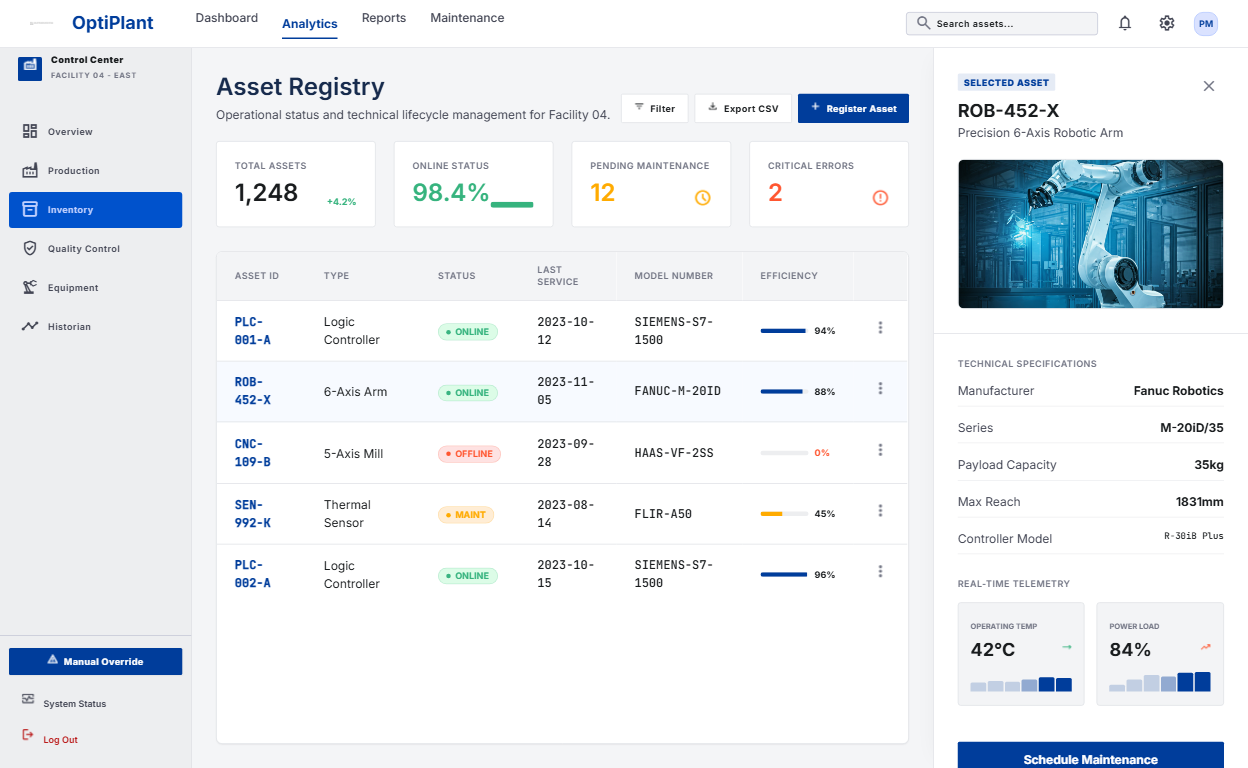Open the notifications bell

click(1125, 23)
